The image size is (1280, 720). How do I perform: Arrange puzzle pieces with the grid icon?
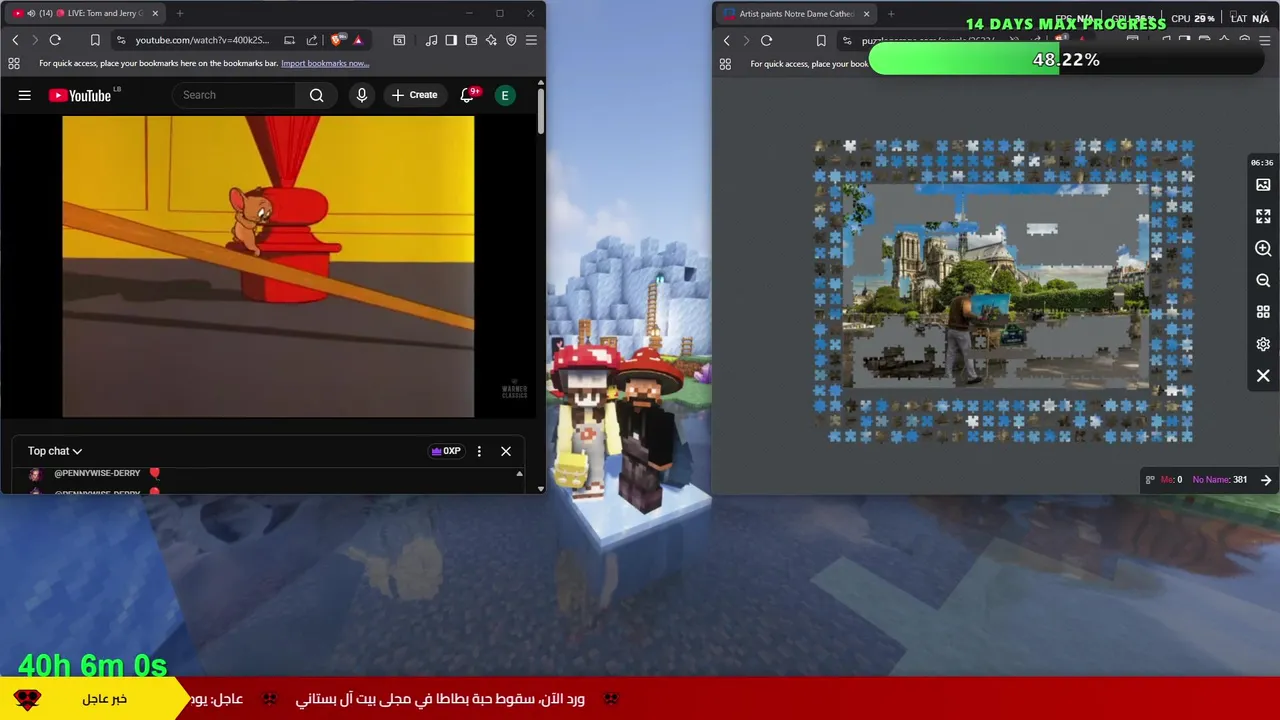[x=1263, y=312]
